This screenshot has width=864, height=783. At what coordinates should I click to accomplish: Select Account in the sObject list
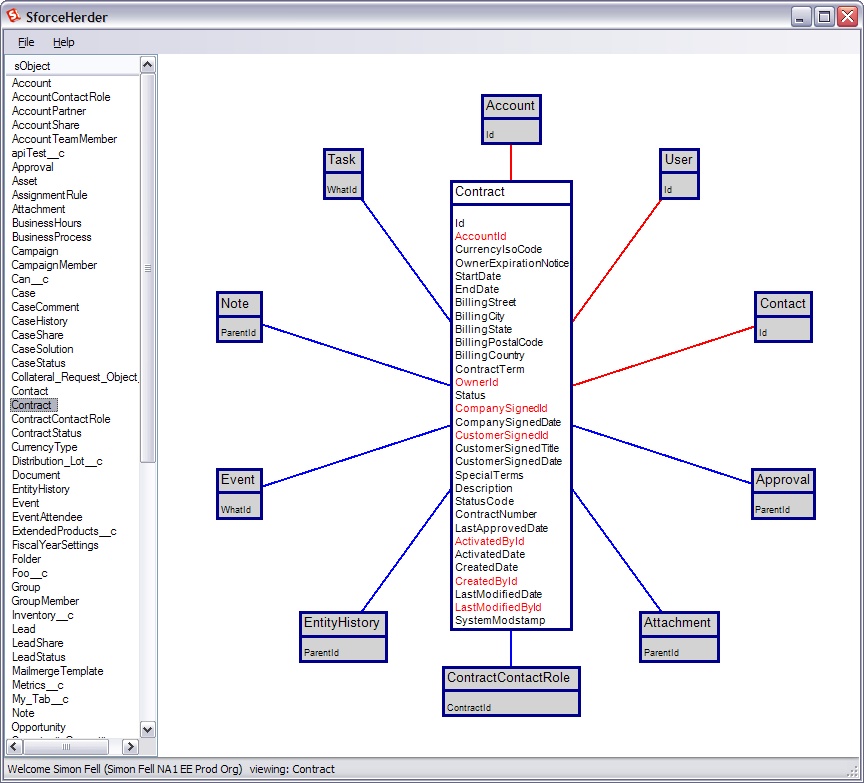(x=31, y=83)
